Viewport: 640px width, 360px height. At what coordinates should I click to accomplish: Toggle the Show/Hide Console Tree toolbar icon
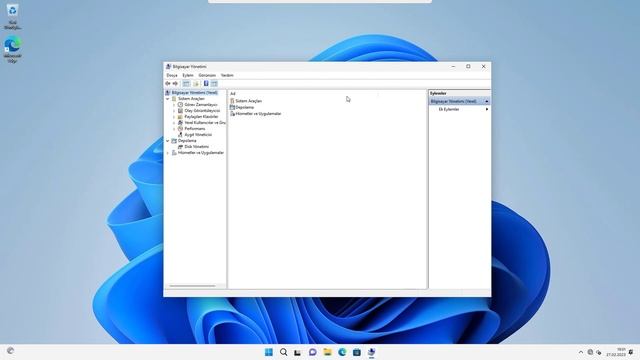186,84
